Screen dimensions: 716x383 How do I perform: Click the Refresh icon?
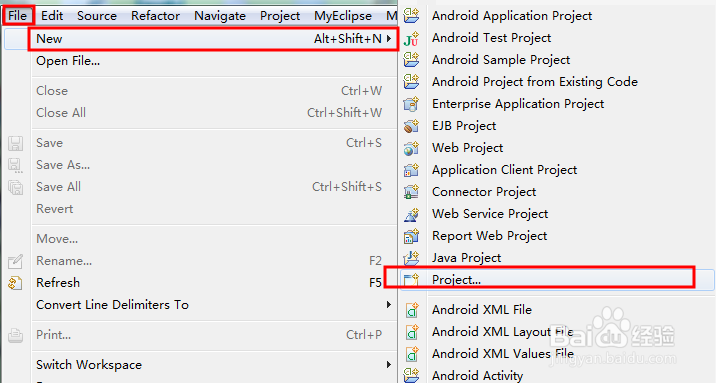(x=16, y=283)
